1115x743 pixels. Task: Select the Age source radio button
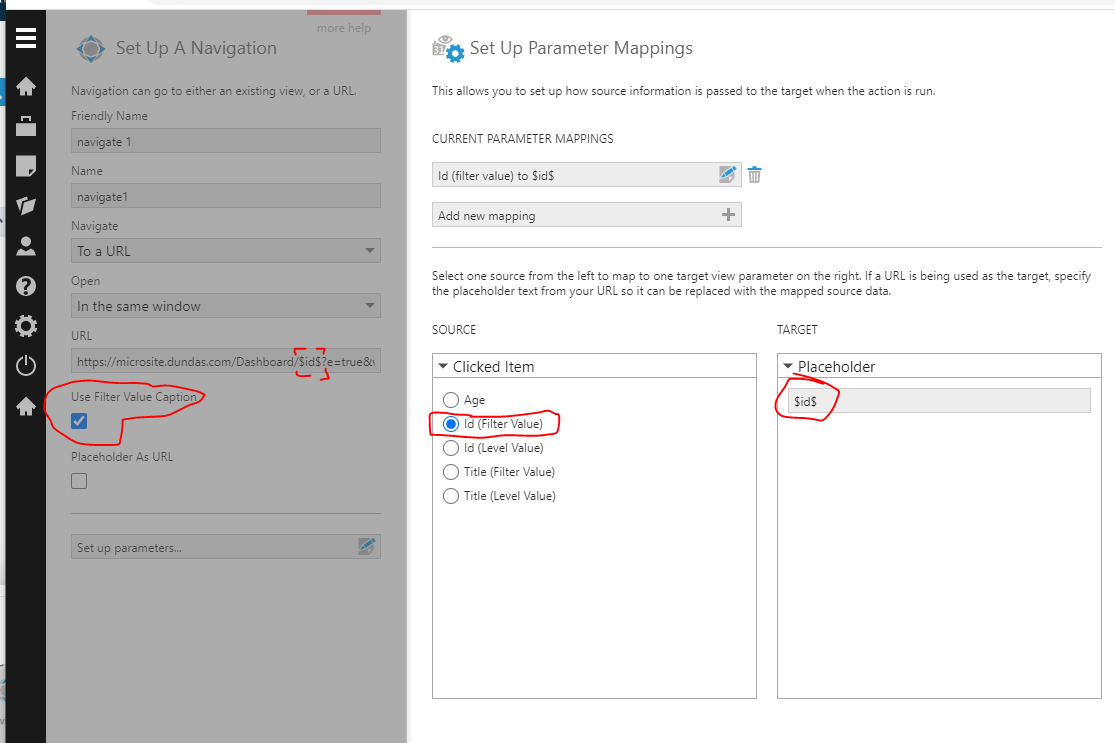[451, 400]
